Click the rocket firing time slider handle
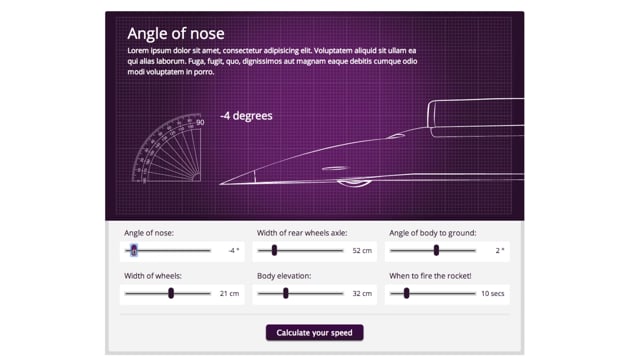The width and height of the screenshot is (640, 360). [407, 293]
